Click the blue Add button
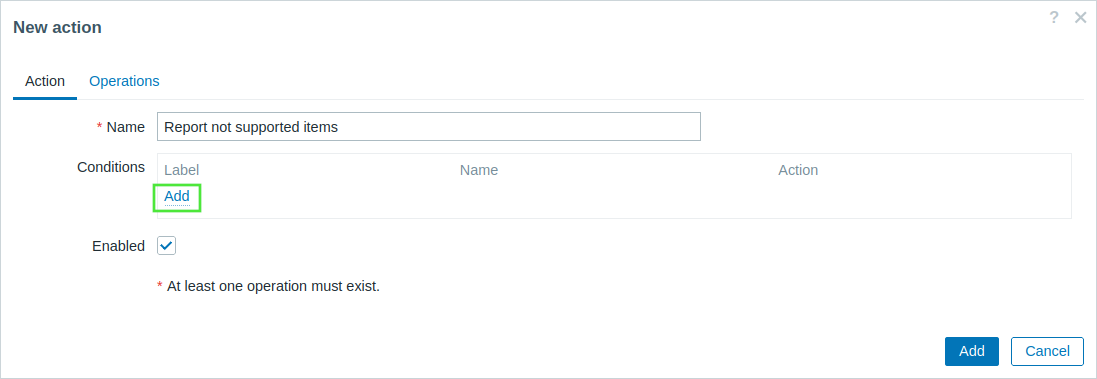 point(972,351)
